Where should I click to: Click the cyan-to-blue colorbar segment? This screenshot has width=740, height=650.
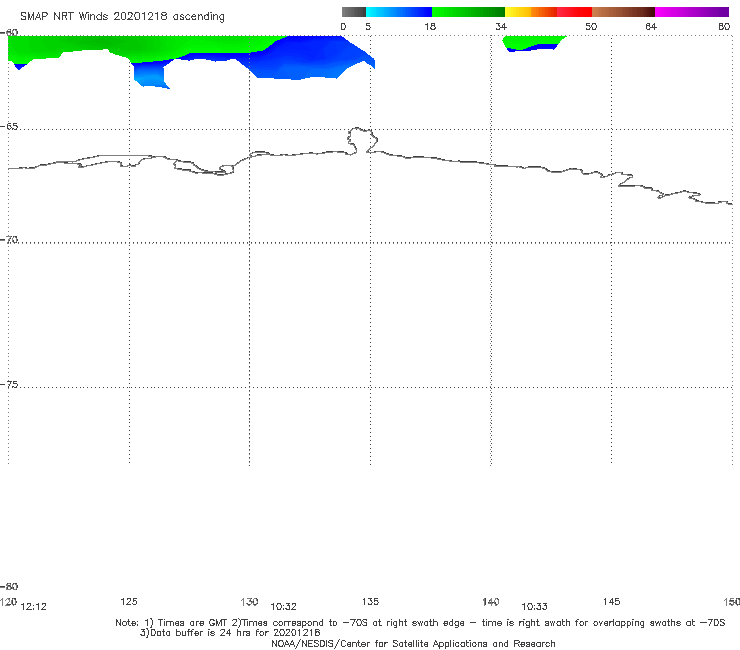tap(399, 12)
